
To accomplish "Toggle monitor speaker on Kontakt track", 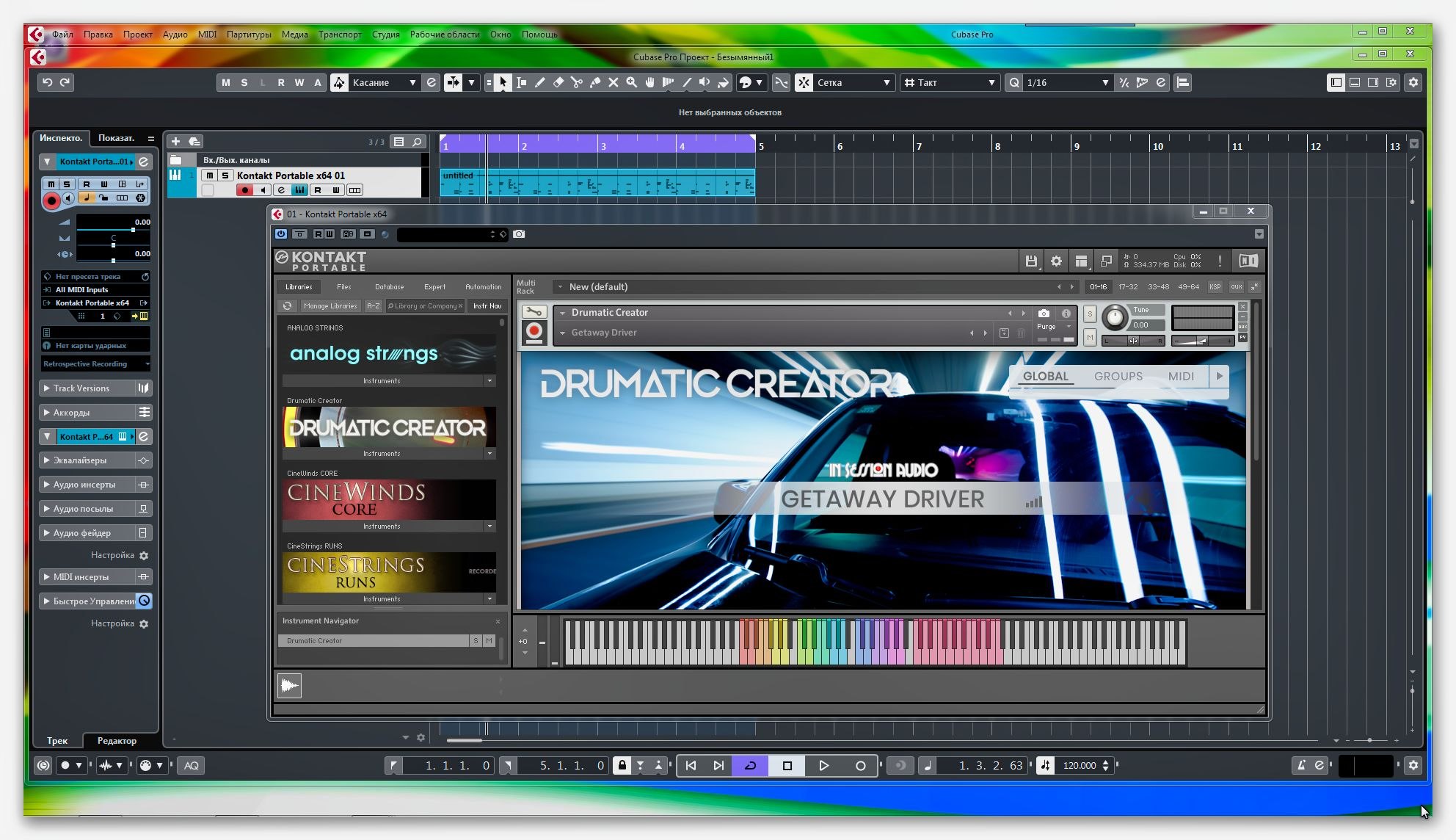I will (263, 190).
